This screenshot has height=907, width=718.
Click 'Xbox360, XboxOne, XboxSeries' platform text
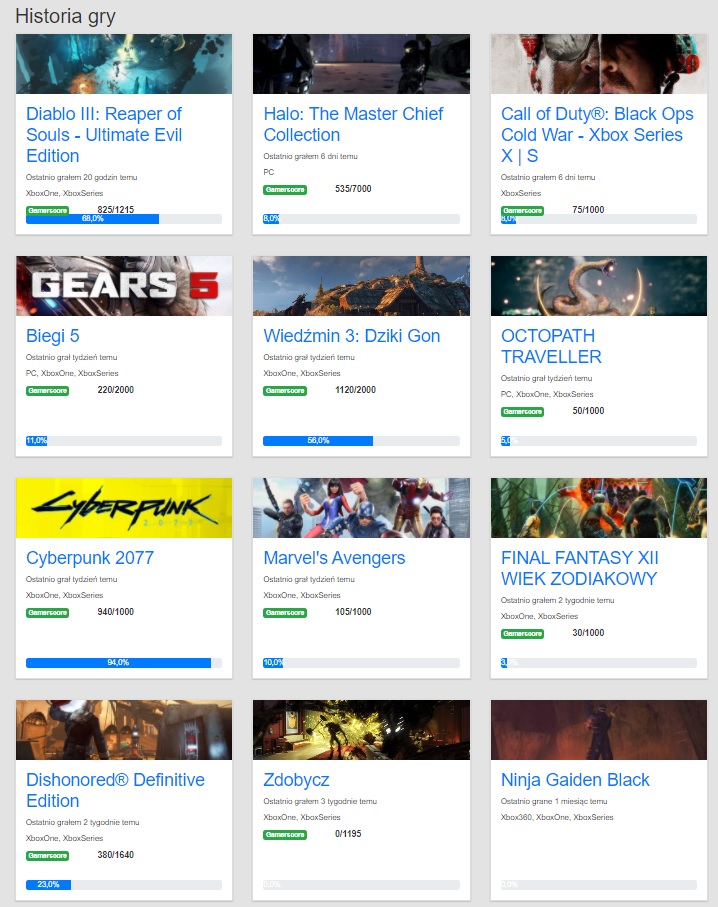557,817
